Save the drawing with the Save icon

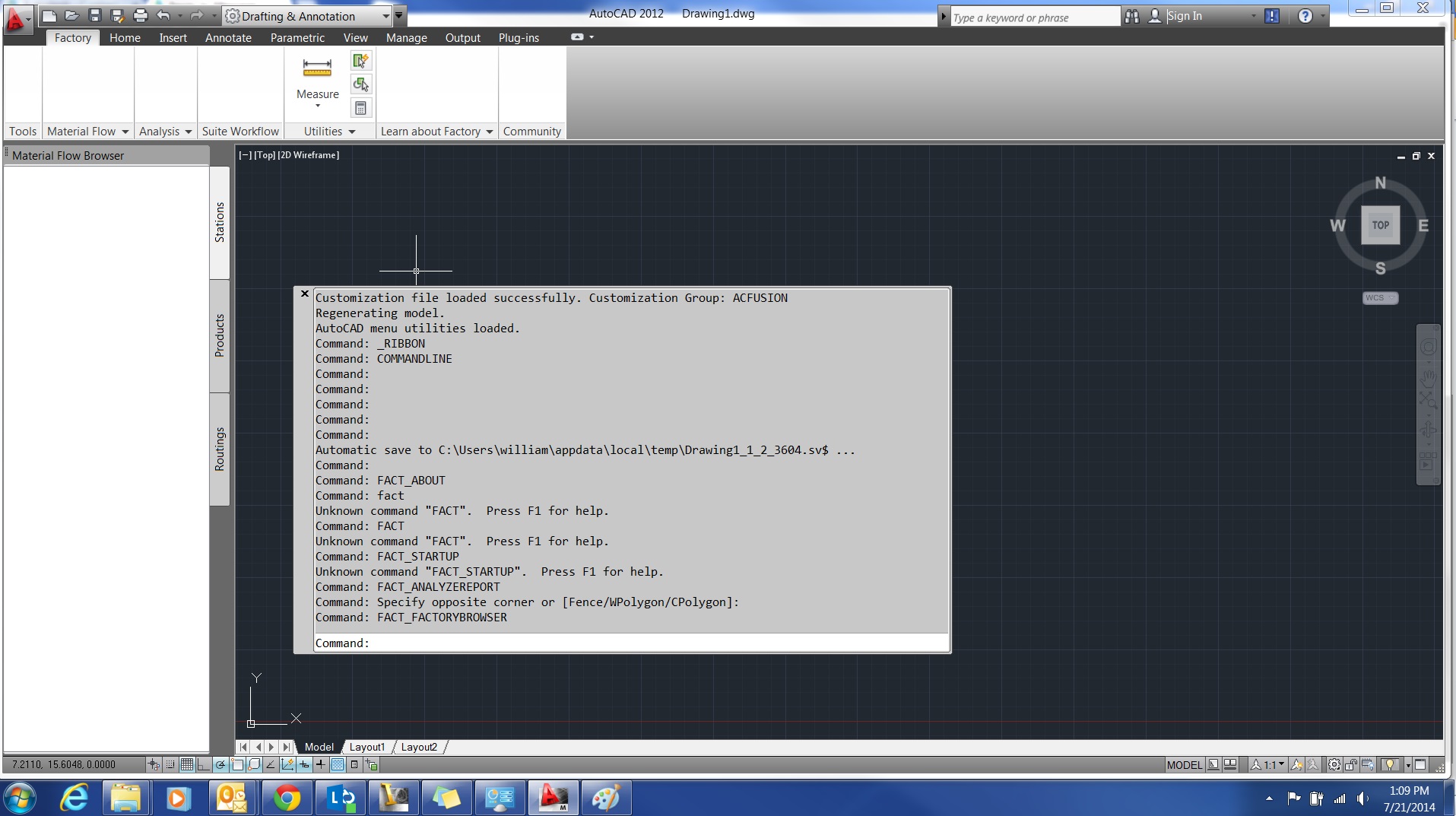[95, 15]
